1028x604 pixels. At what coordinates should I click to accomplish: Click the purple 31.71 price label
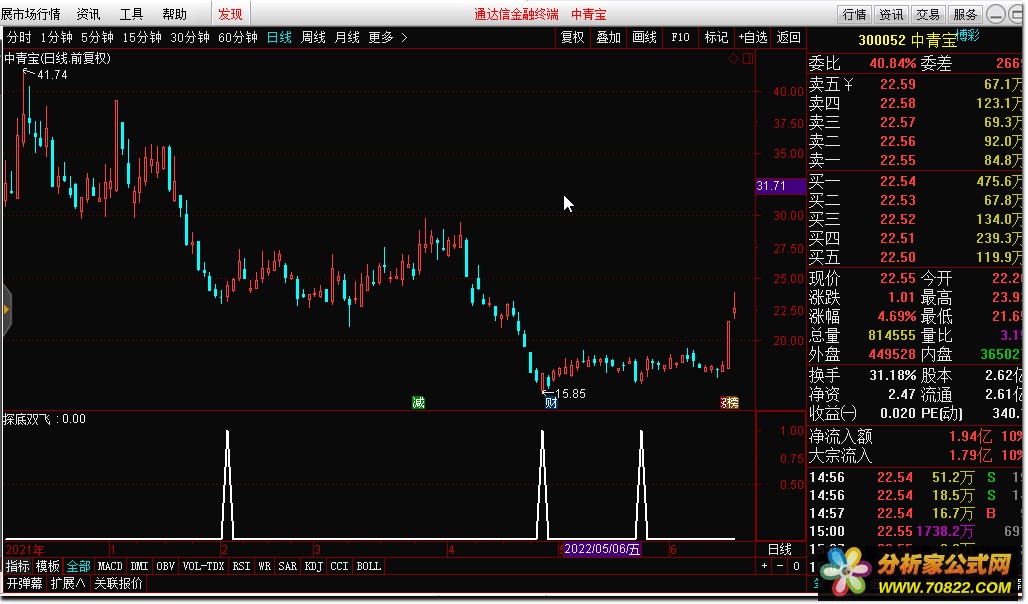[x=781, y=186]
